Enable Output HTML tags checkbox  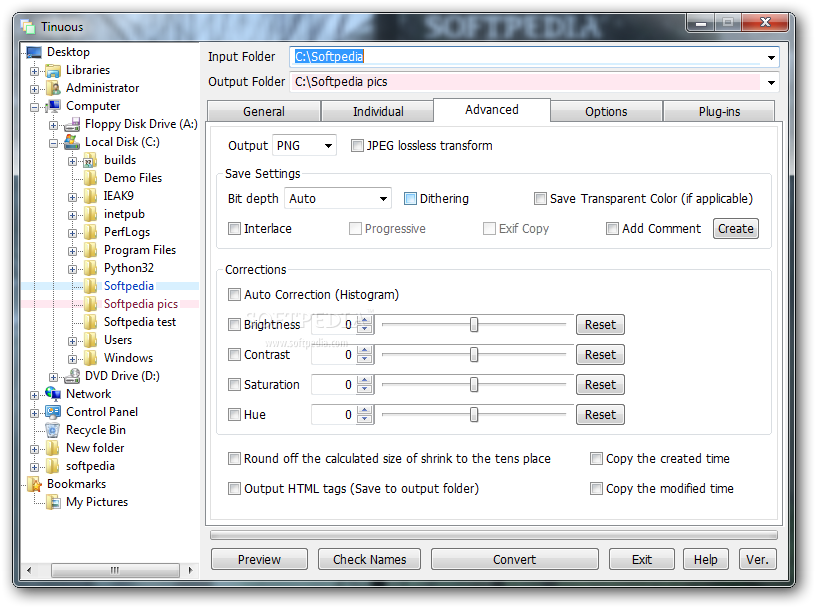click(x=234, y=489)
